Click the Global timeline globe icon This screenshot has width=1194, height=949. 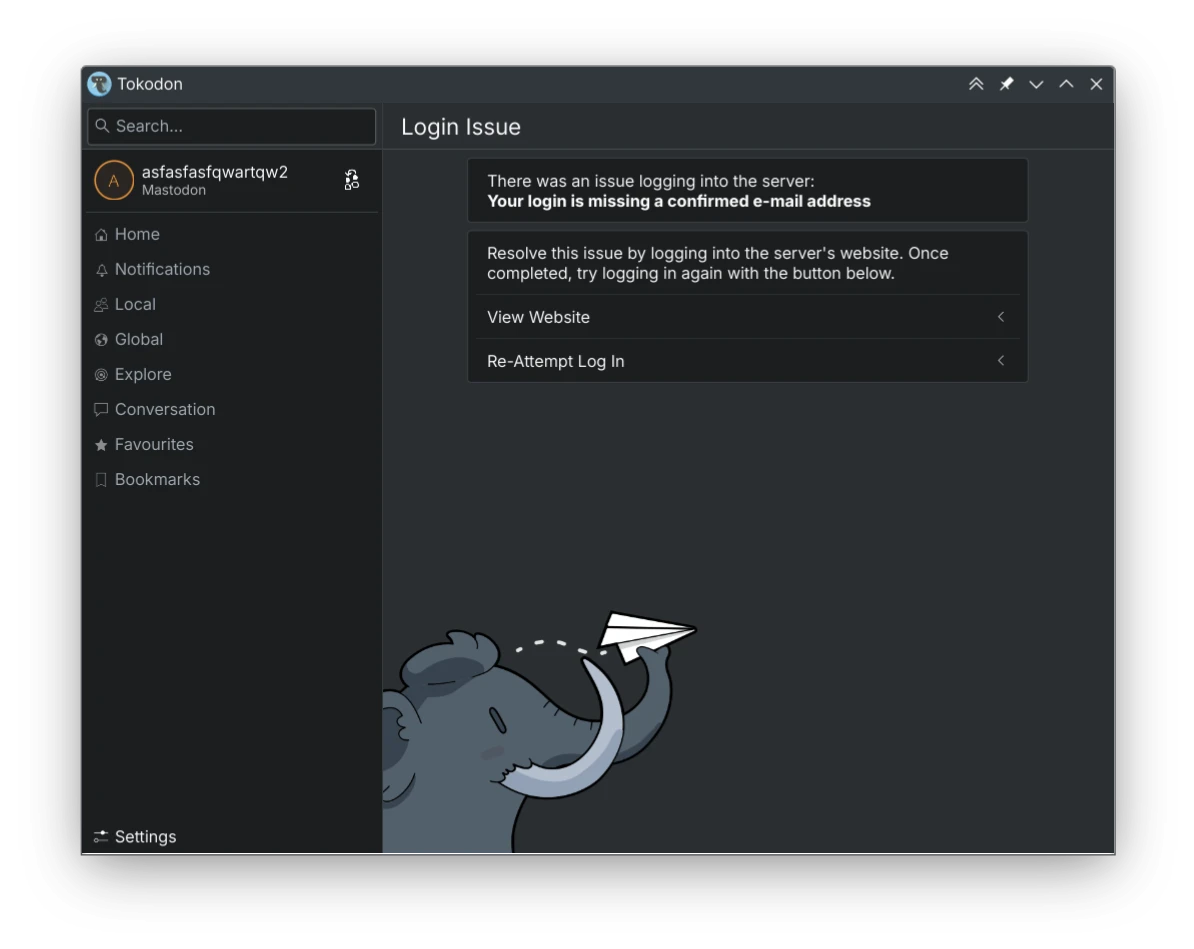[x=101, y=340]
